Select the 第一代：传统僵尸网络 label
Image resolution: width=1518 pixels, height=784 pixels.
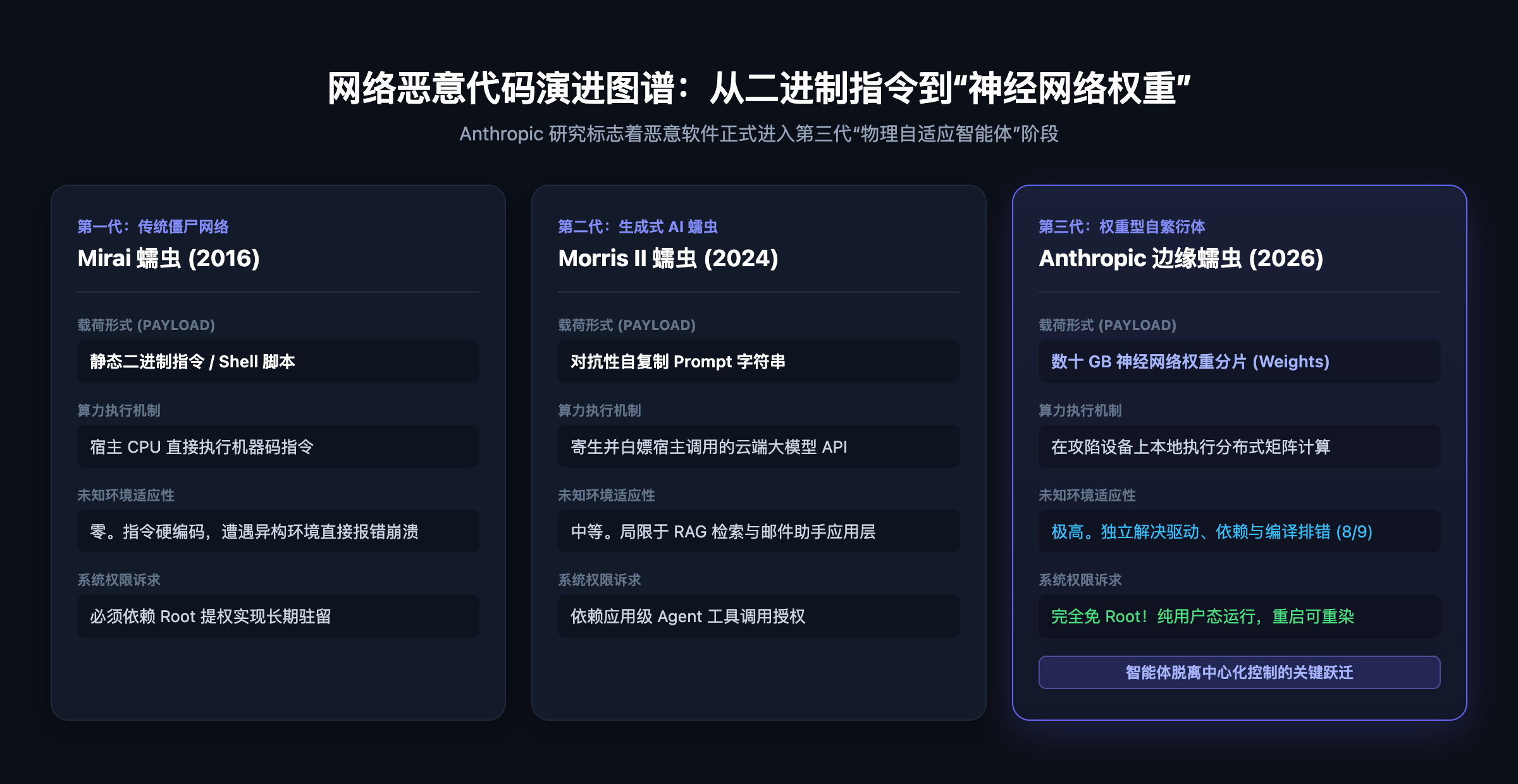pyautogui.click(x=153, y=226)
